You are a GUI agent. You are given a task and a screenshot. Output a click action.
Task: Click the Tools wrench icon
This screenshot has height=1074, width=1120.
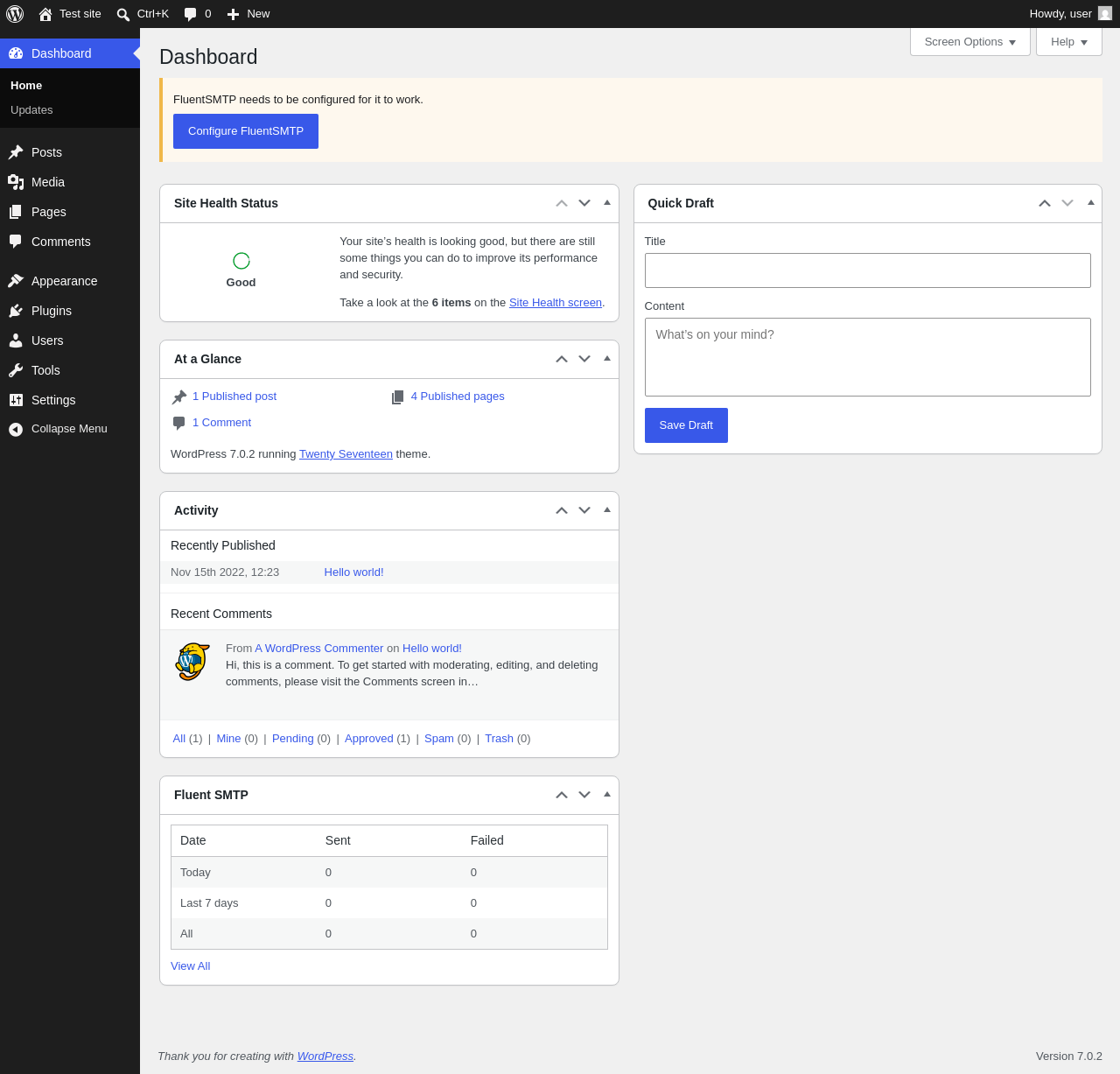(16, 370)
